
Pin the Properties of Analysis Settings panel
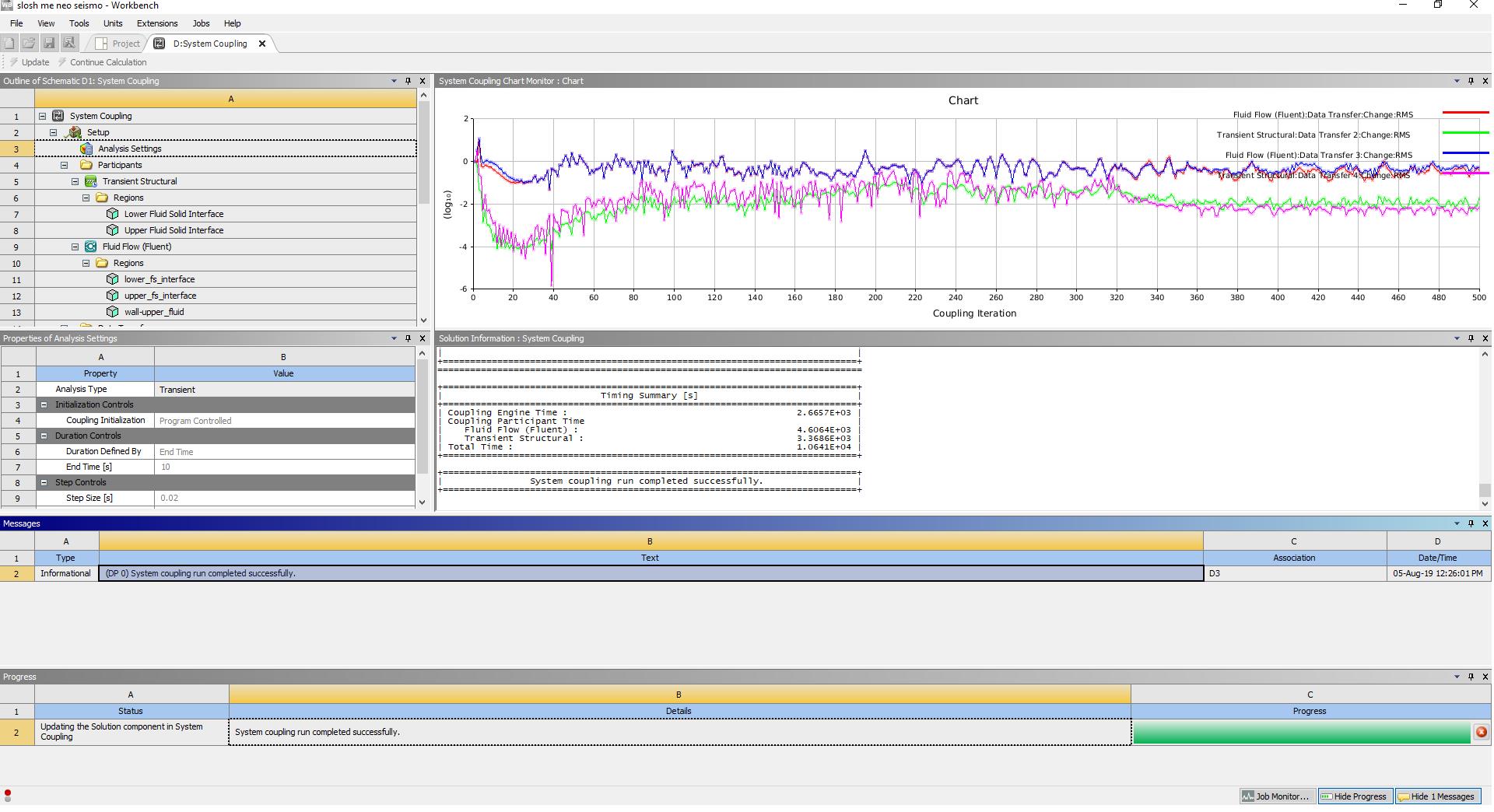(408, 338)
